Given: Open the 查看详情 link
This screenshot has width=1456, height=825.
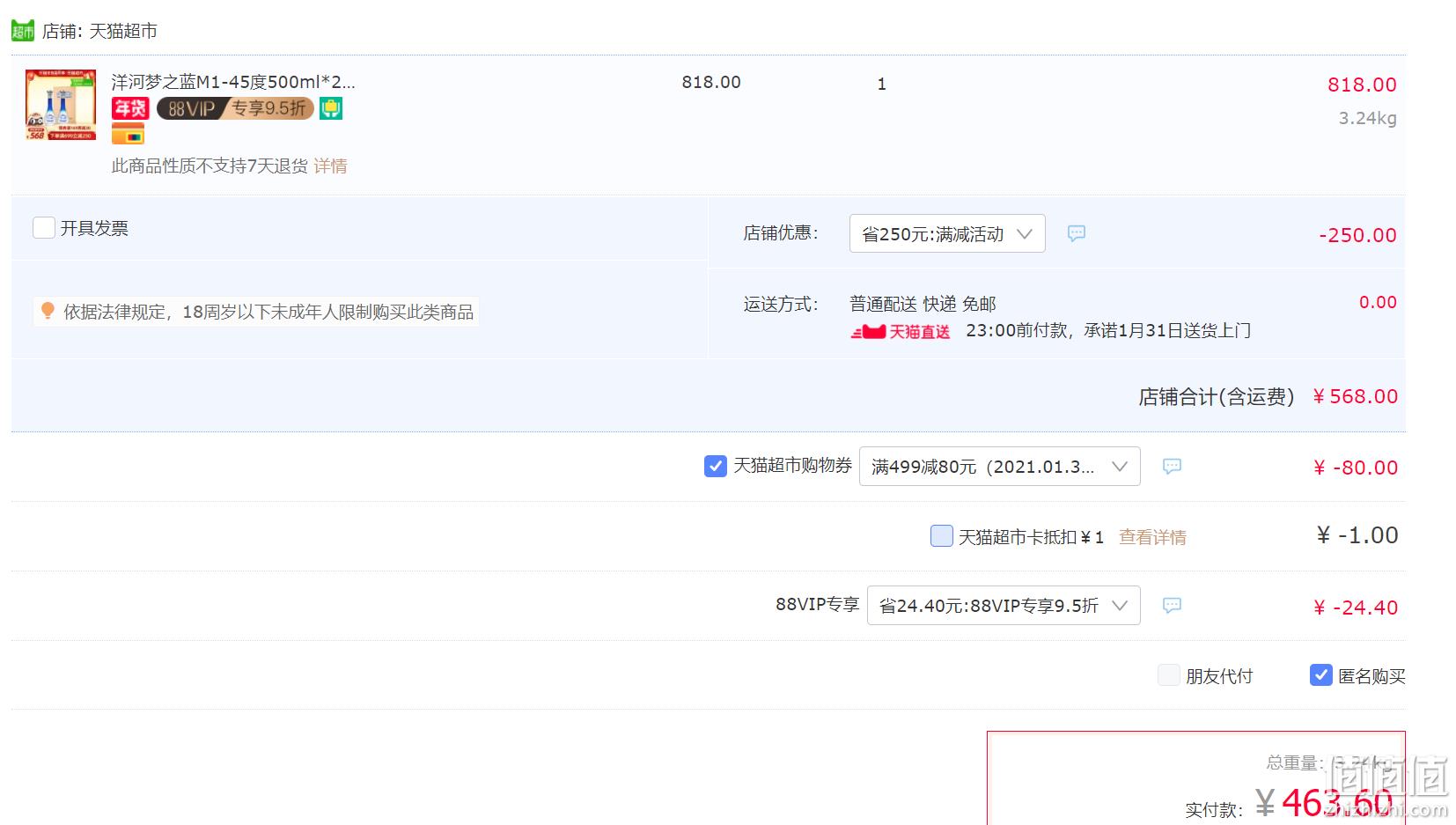Looking at the screenshot, I should click(x=1152, y=537).
